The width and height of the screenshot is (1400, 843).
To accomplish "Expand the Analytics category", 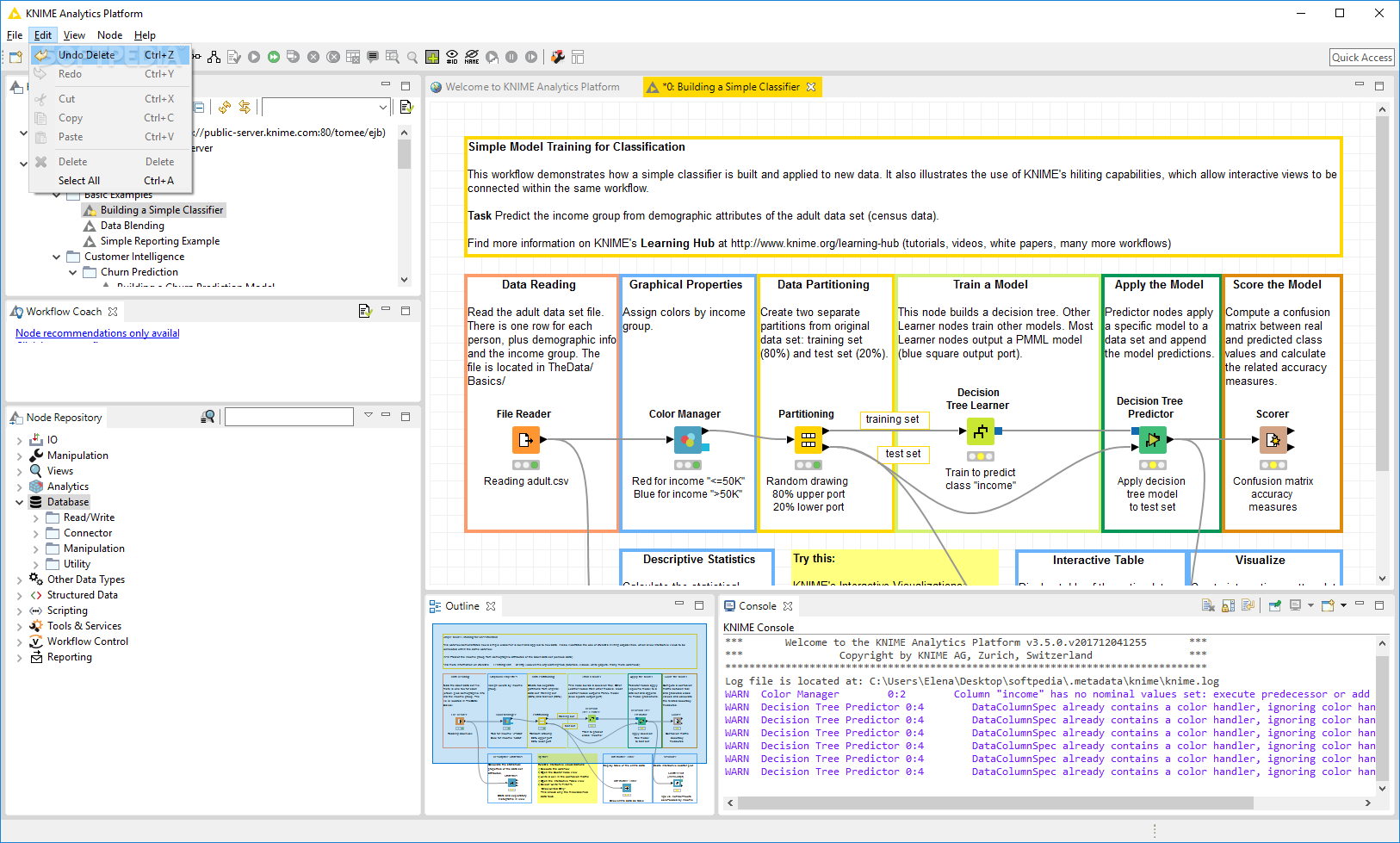I will (x=20, y=487).
